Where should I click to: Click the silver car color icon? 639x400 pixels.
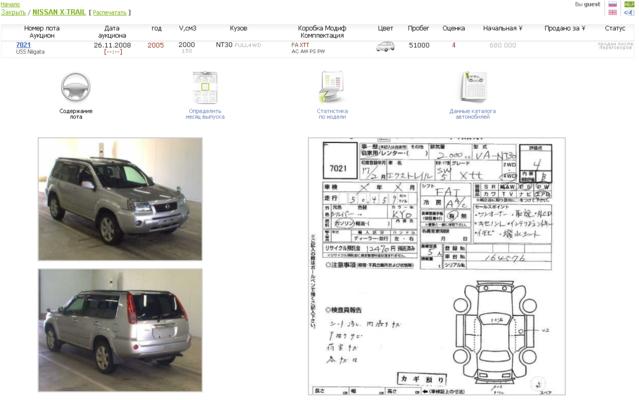click(x=385, y=46)
